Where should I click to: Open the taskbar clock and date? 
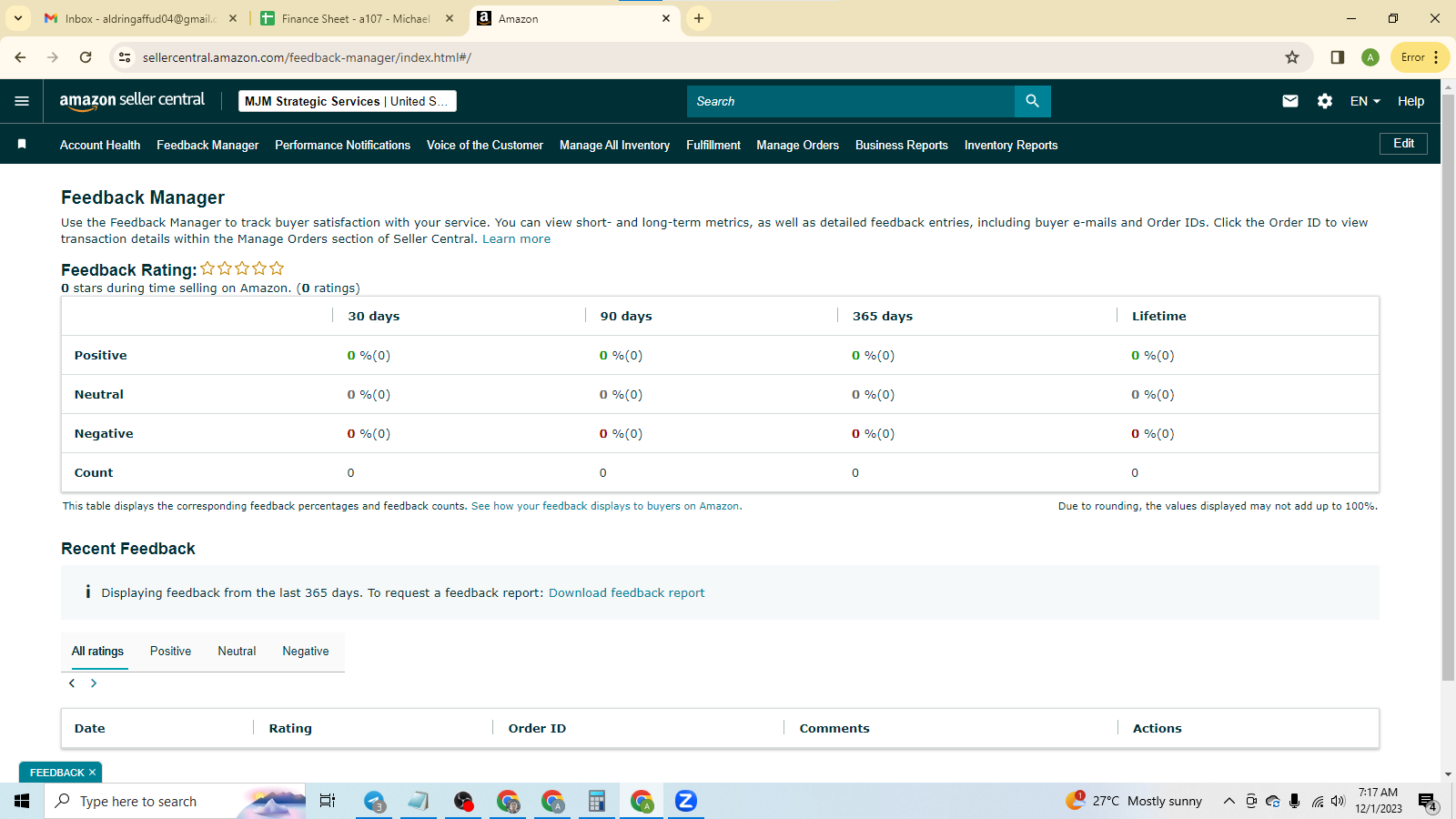pyautogui.click(x=1378, y=801)
